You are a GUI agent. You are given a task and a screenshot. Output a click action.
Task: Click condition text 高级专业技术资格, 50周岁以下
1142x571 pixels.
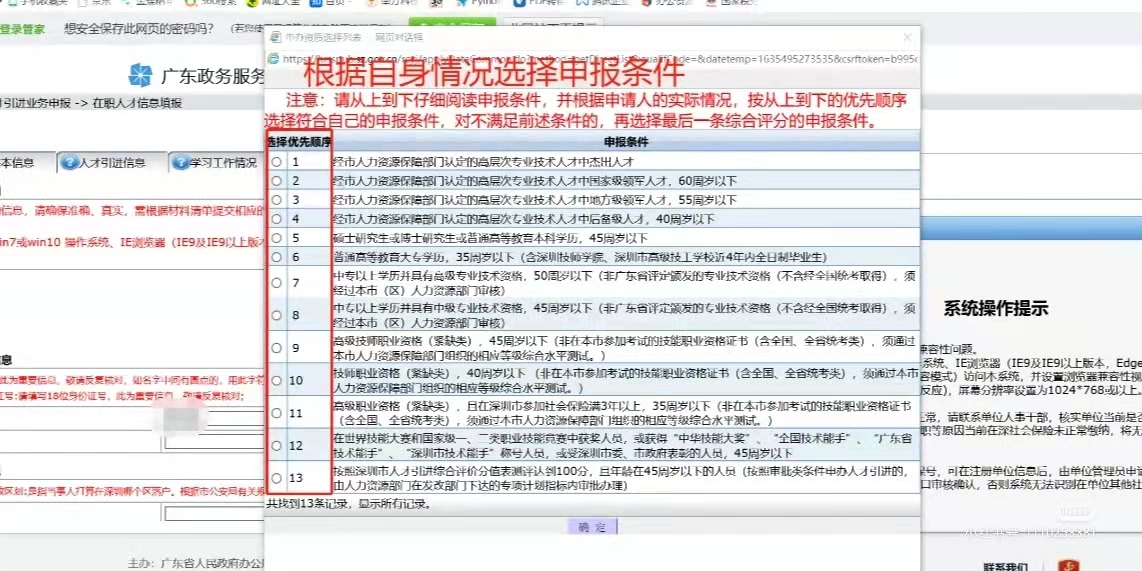624,283
